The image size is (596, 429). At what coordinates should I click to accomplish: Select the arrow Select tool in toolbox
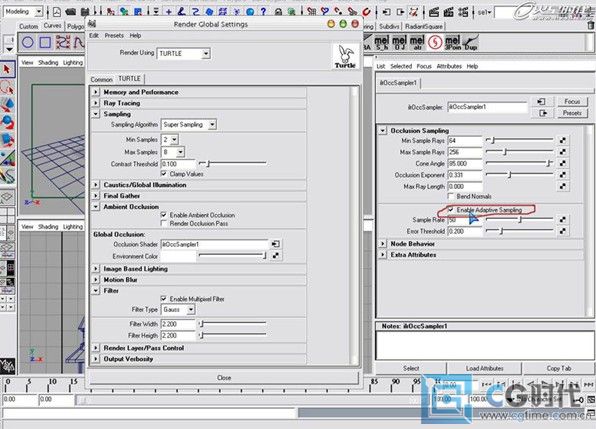pyautogui.click(x=7, y=70)
